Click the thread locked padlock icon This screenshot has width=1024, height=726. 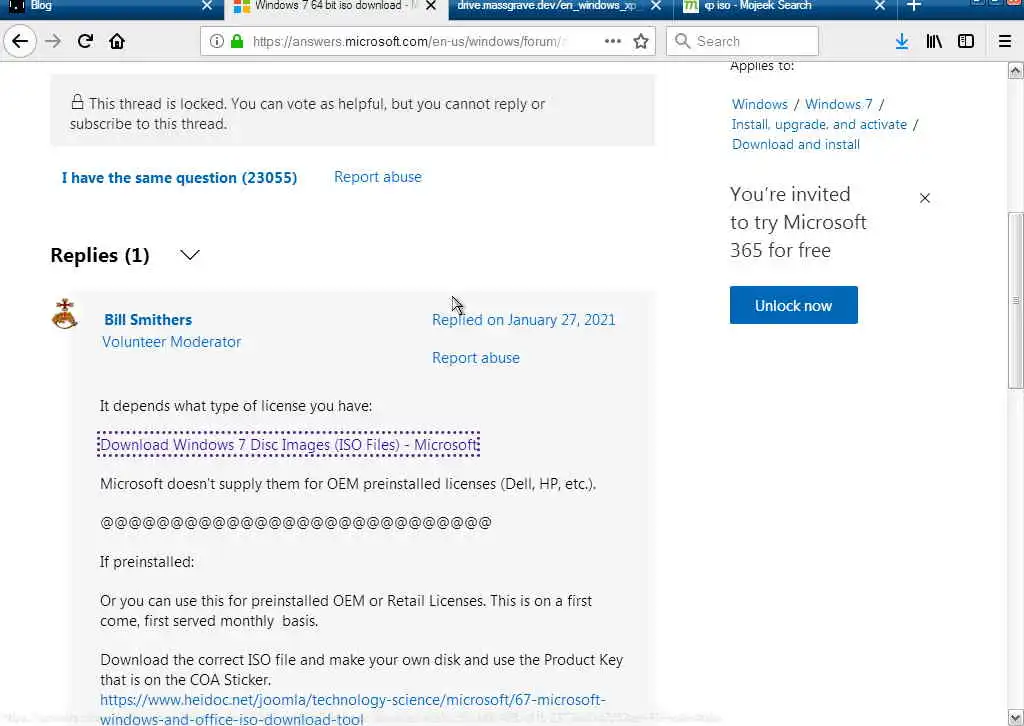click(77, 102)
